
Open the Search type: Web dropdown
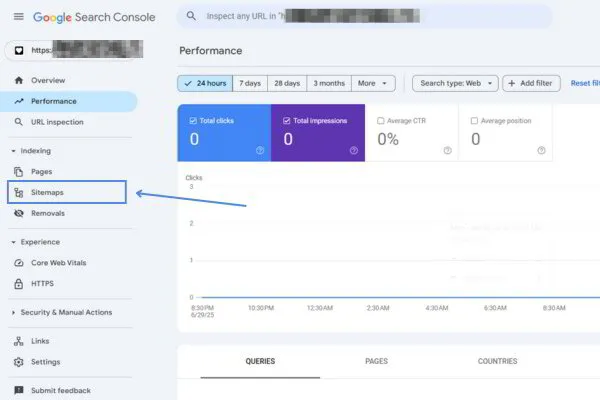456,84
